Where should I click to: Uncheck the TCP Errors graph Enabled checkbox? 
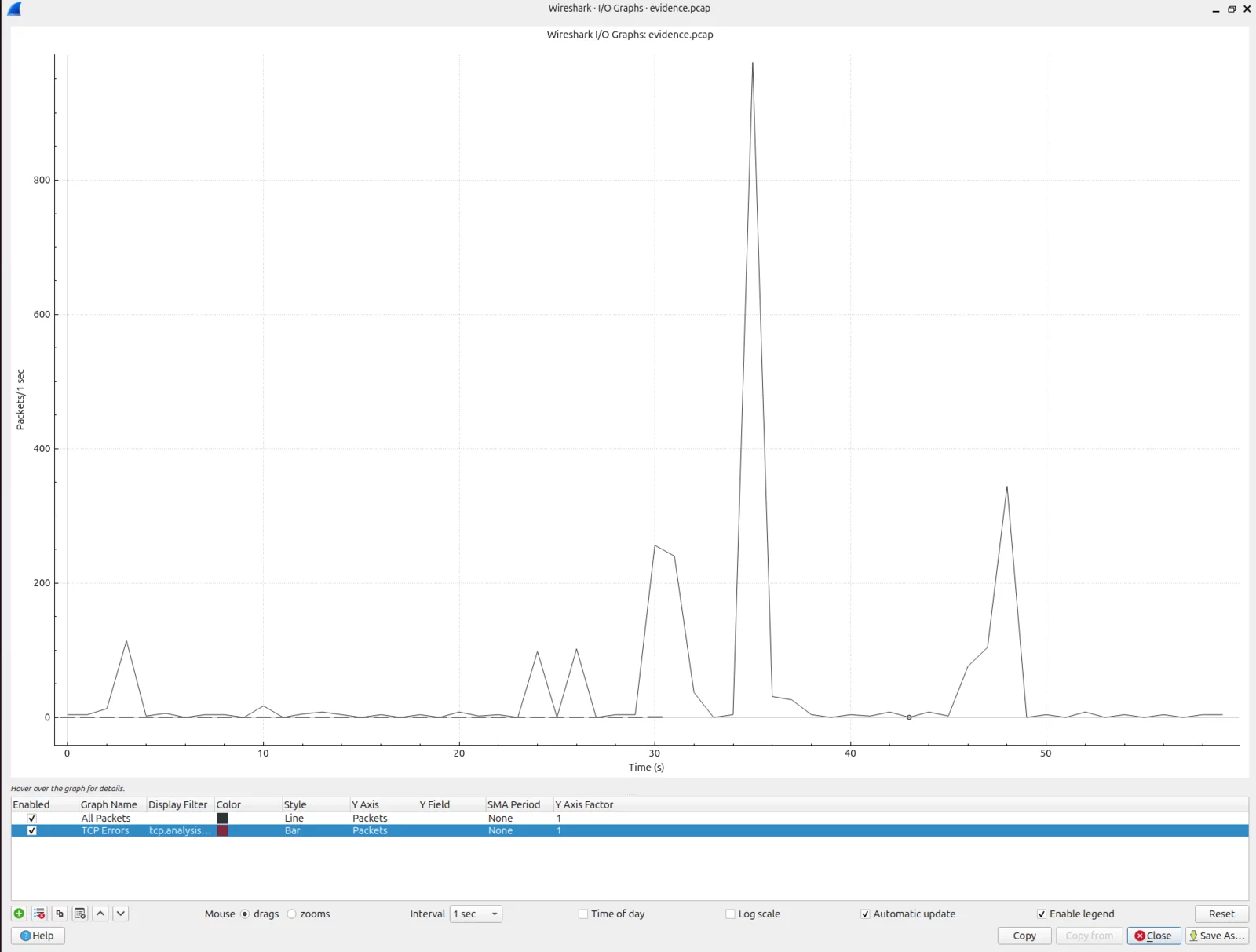pyautogui.click(x=32, y=830)
